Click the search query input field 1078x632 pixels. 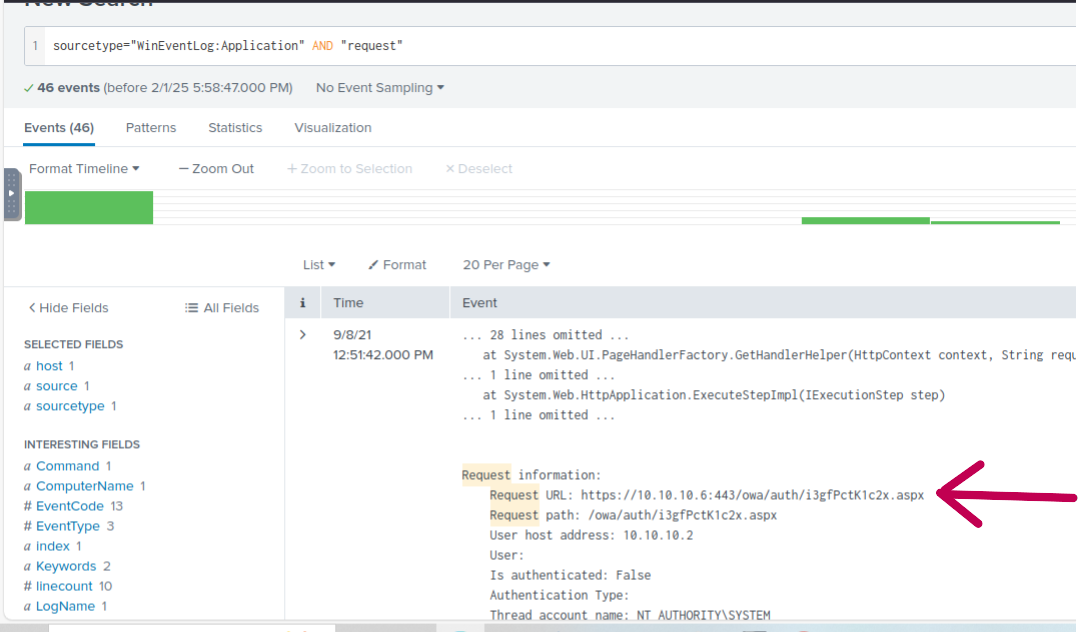(x=550, y=46)
